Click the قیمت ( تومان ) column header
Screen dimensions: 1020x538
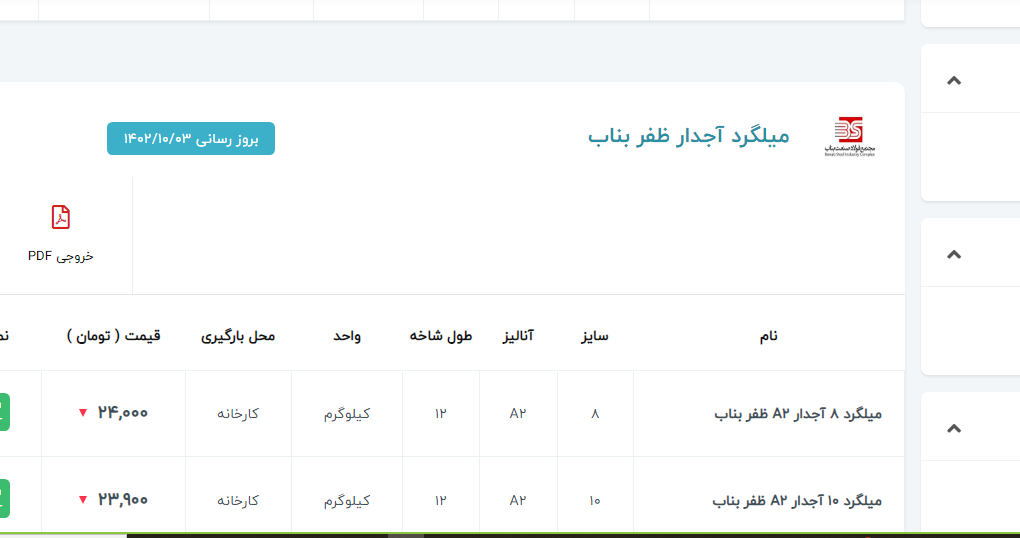pyautogui.click(x=113, y=336)
